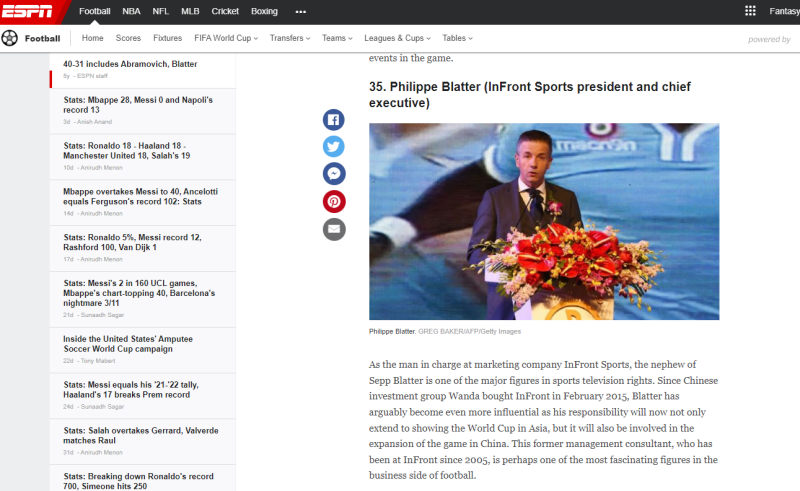The height and width of the screenshot is (491, 800).
Task: Open Fantasy link in top bar
Action: tap(783, 11)
